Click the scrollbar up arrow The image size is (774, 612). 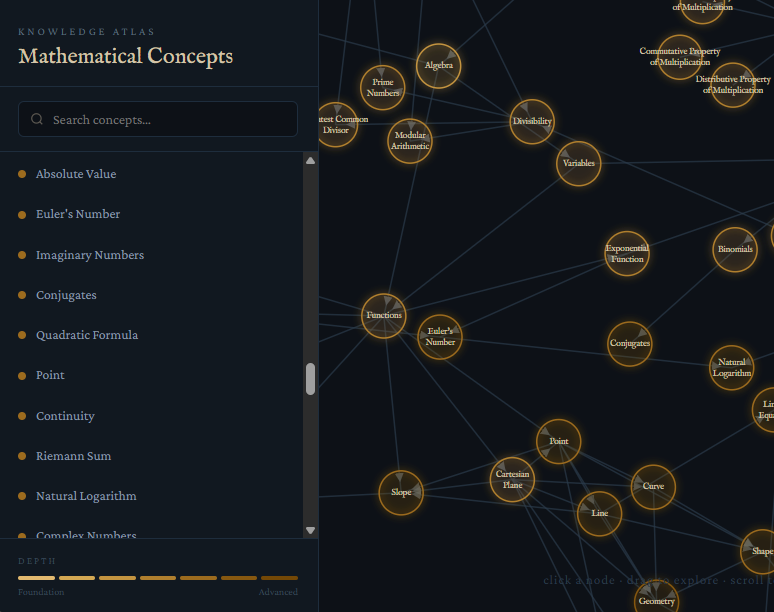point(310,160)
